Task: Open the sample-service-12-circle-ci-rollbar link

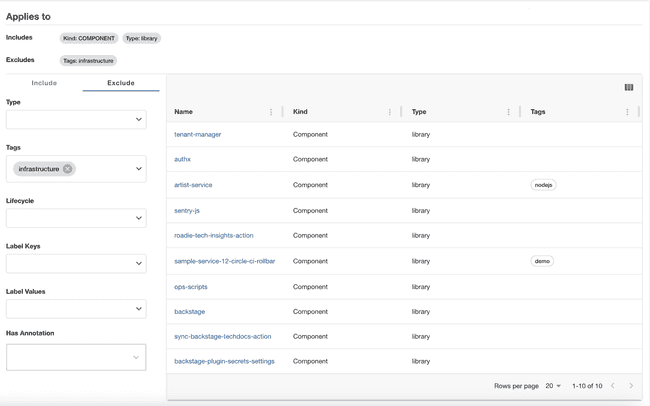Action: [225, 261]
